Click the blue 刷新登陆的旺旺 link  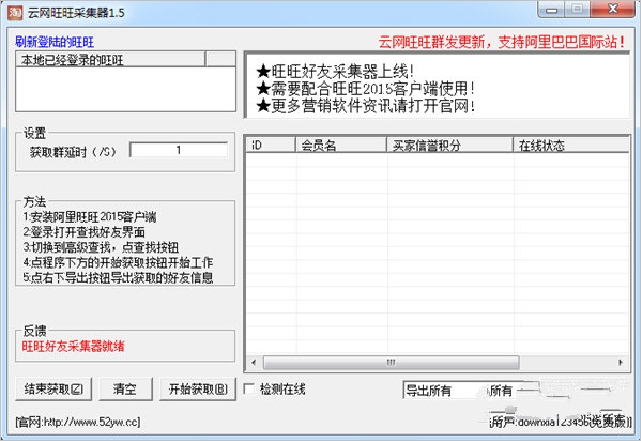click(55, 42)
